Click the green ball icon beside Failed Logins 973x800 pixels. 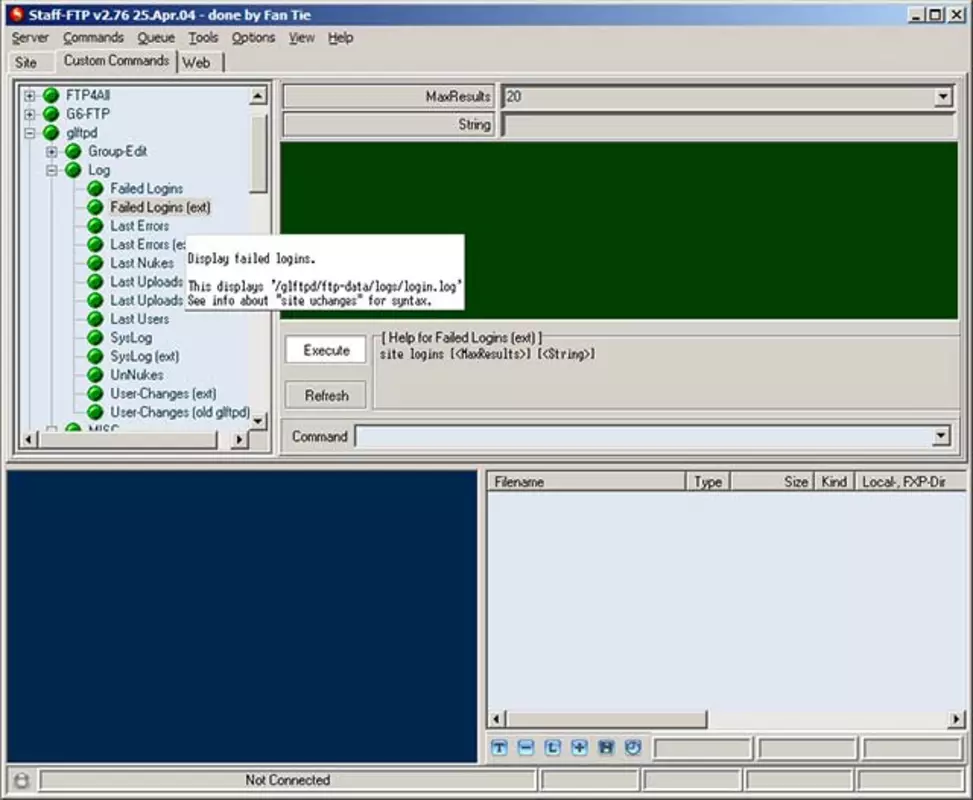coord(95,188)
